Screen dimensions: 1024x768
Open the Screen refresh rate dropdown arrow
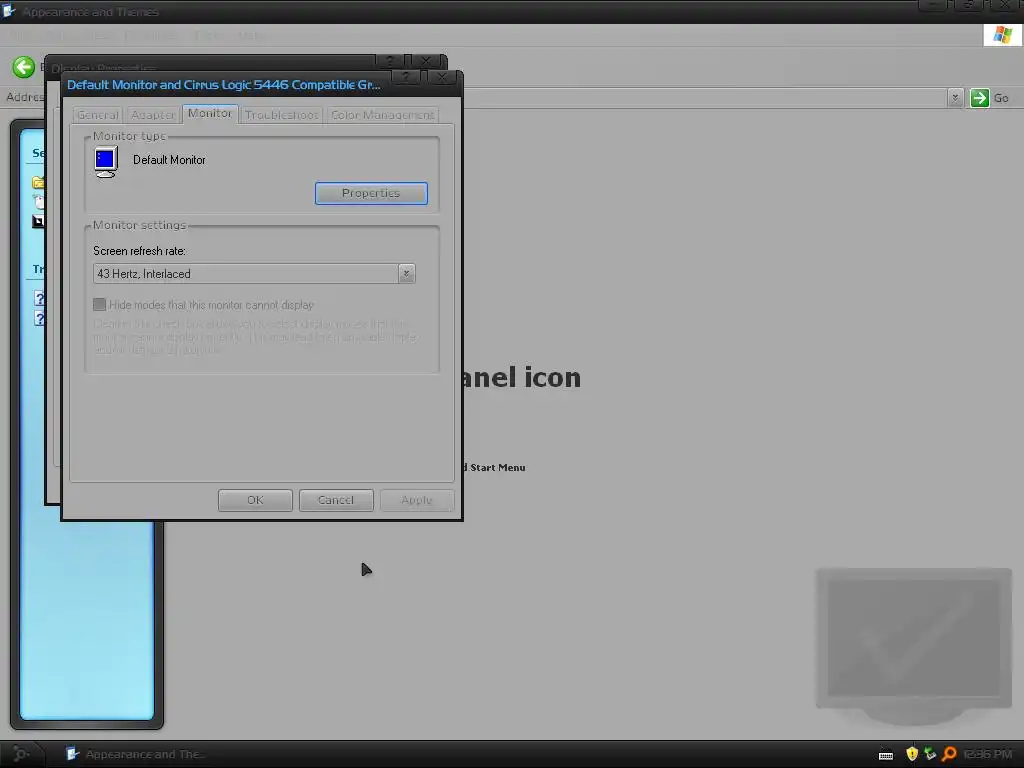[x=406, y=274]
